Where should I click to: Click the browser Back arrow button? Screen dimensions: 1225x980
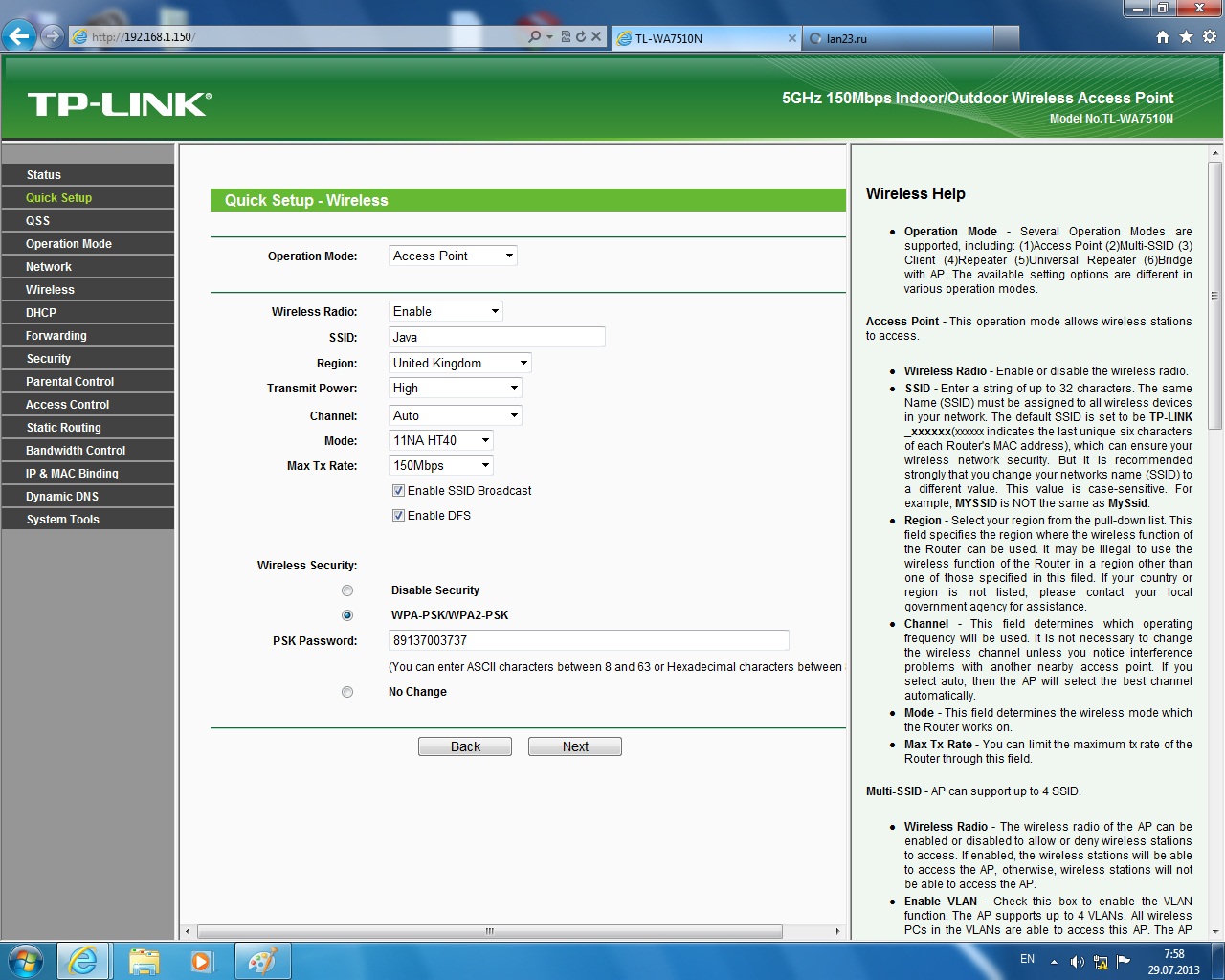click(x=19, y=36)
